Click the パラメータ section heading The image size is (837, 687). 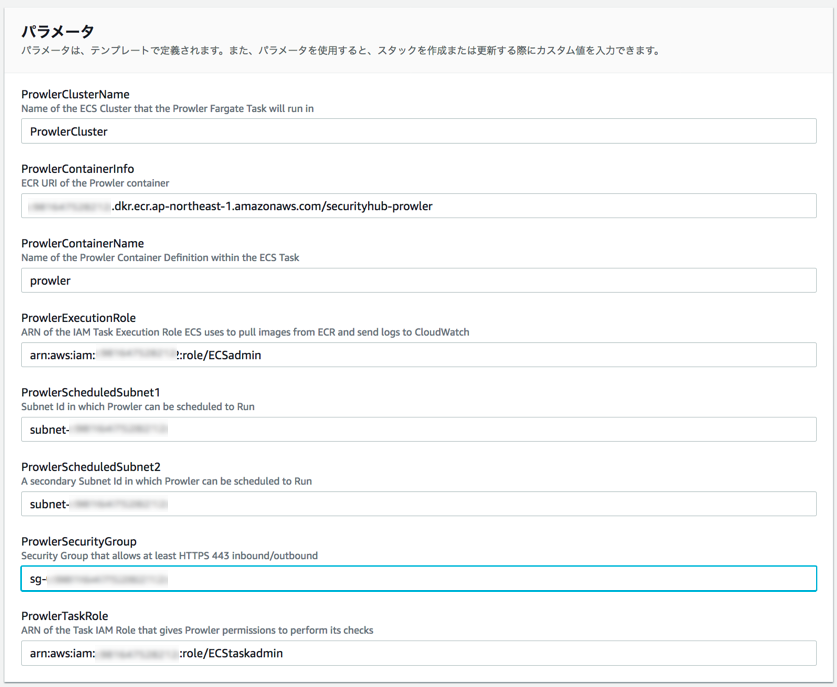click(x=58, y=31)
